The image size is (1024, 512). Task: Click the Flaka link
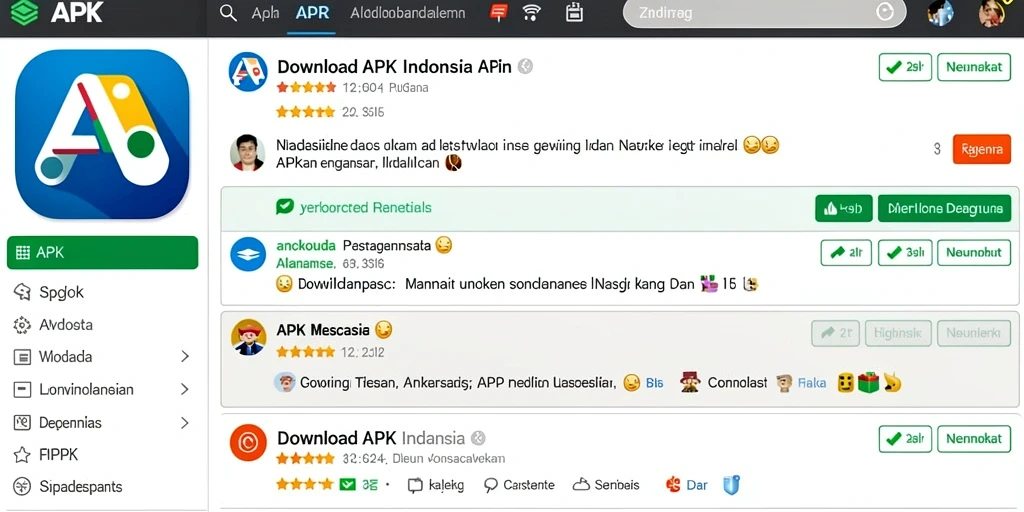[812, 383]
